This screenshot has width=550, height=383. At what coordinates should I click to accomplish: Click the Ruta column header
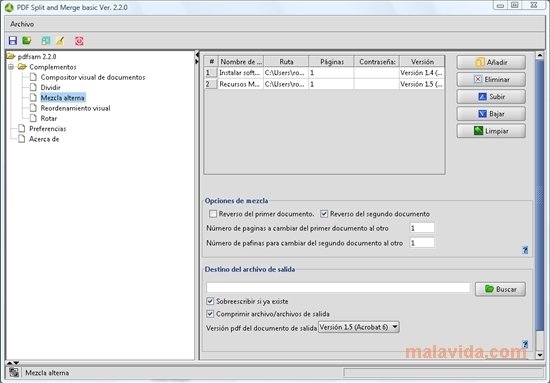[286, 61]
